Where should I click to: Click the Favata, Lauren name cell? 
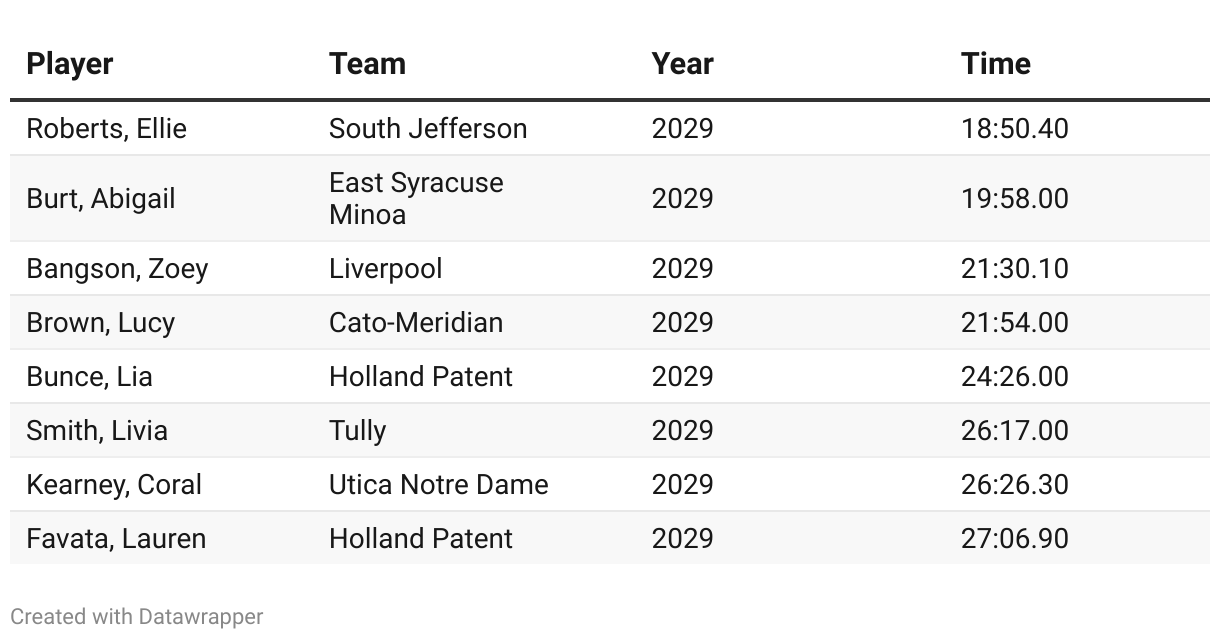click(116, 539)
